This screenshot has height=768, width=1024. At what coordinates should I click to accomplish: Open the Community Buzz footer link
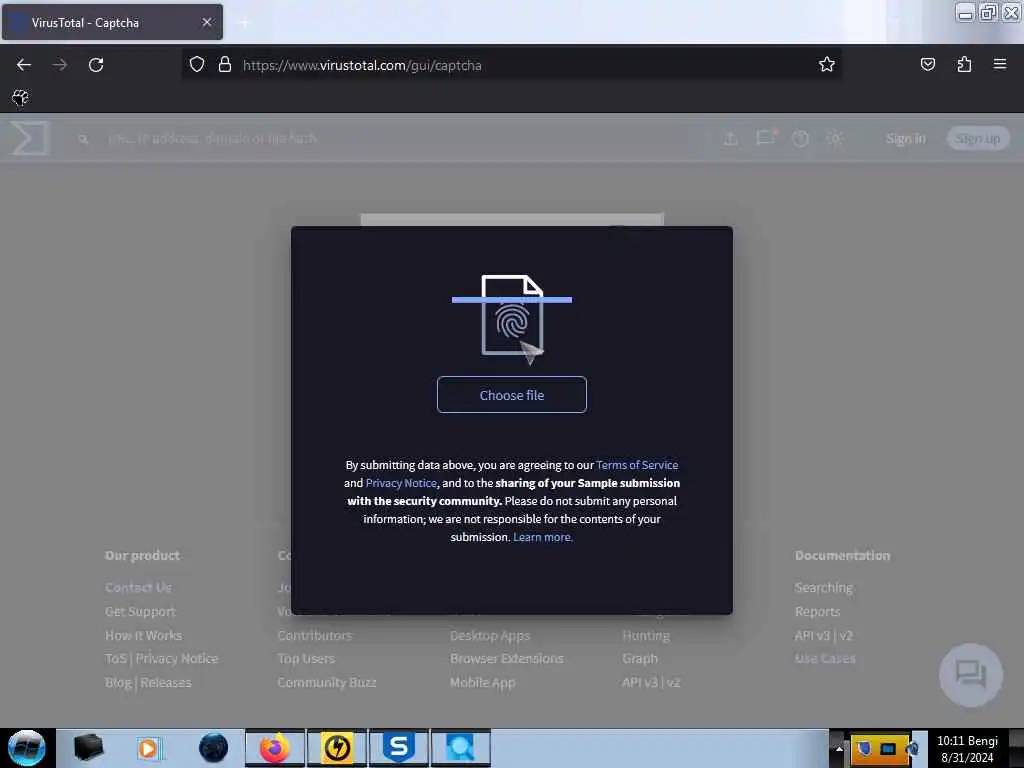[327, 682]
